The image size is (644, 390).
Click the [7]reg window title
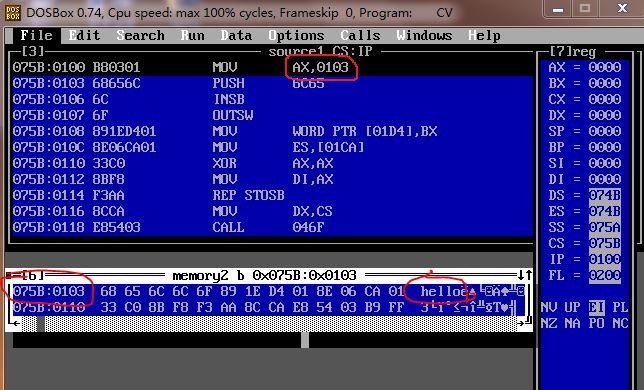point(573,51)
